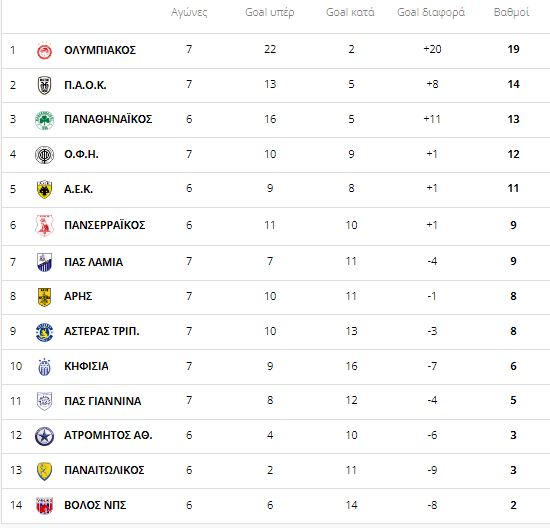Click the Asteras Tripolis blue star badge
550x528 pixels.
pos(45,332)
